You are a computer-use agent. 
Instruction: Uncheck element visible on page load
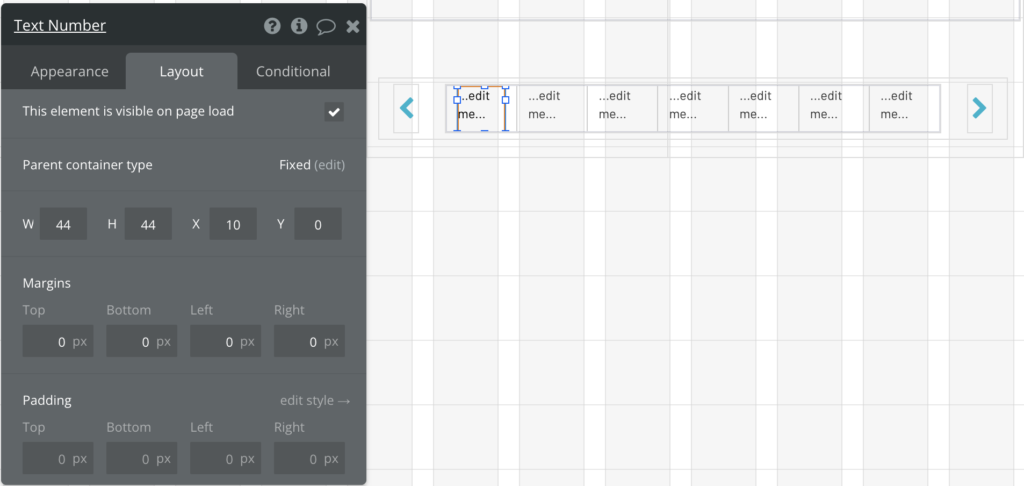coord(334,112)
